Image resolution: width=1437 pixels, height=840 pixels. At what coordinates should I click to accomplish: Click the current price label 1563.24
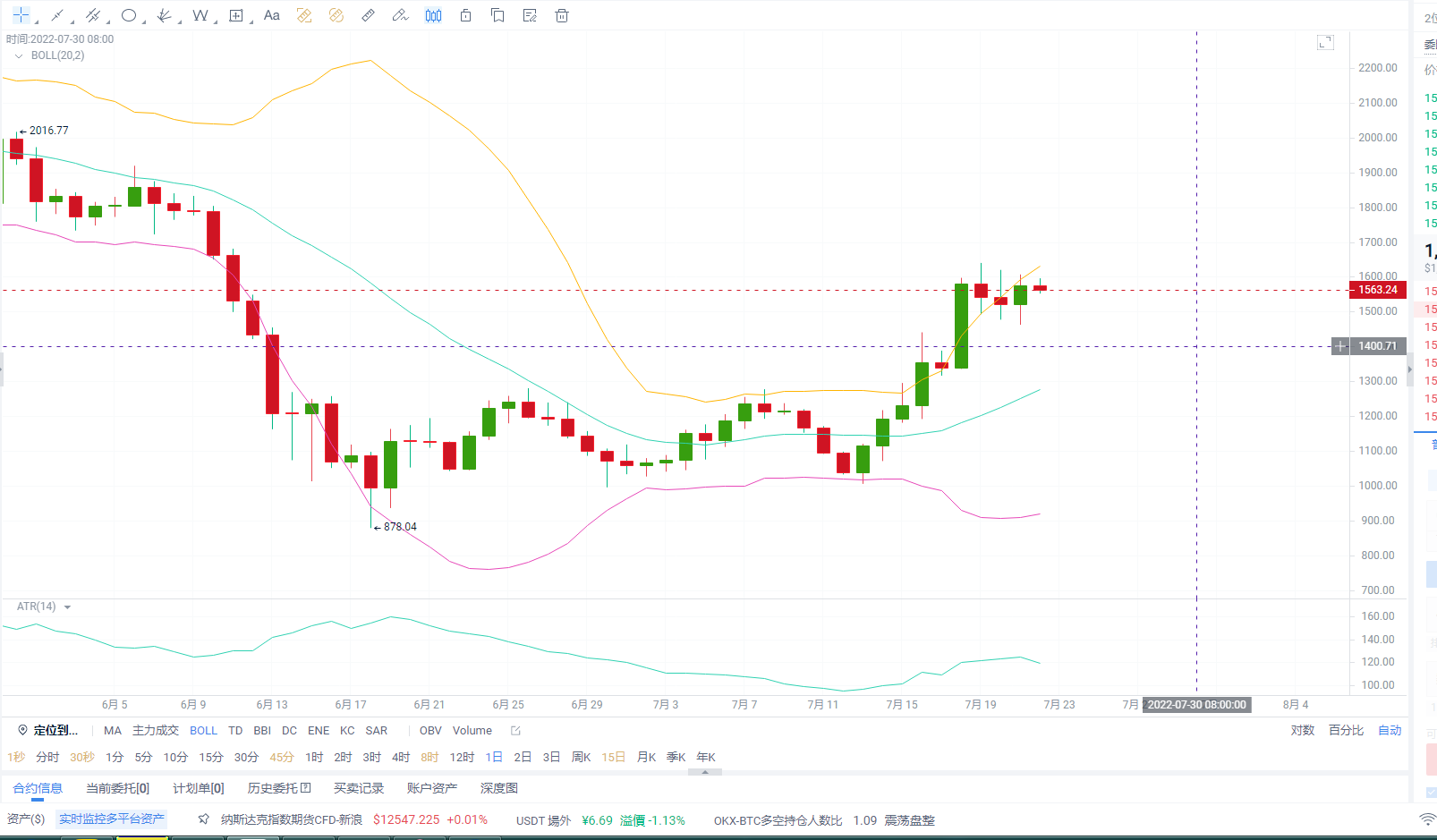pyautogui.click(x=1378, y=290)
